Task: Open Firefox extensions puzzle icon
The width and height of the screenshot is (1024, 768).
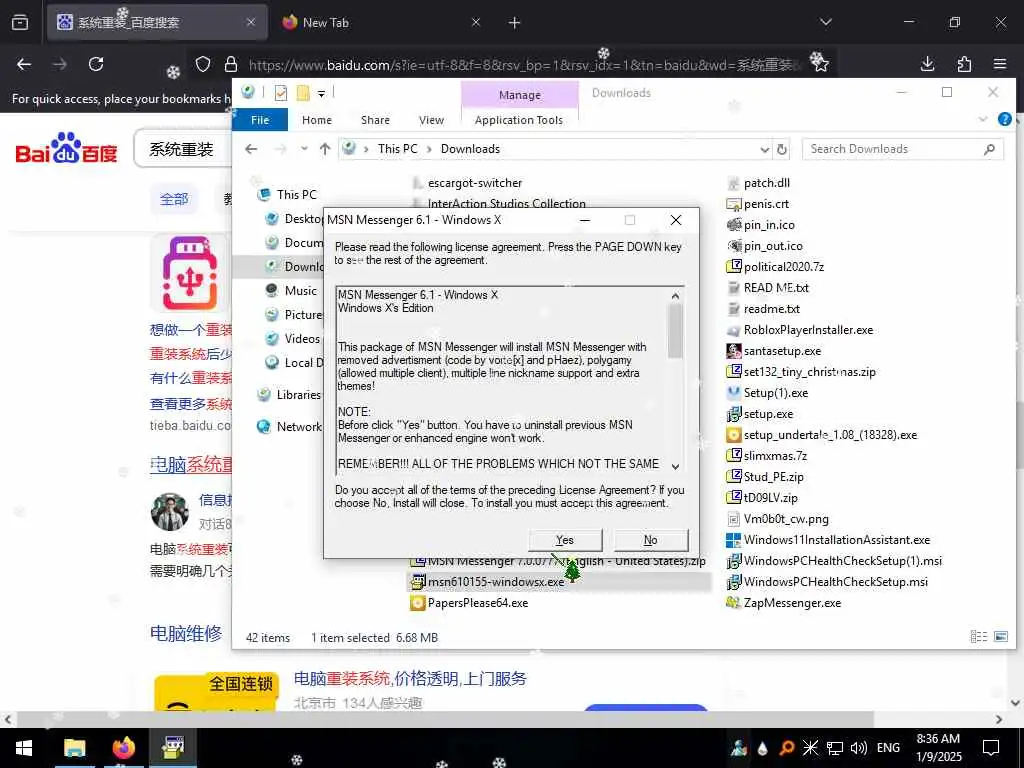Action: pos(964,64)
